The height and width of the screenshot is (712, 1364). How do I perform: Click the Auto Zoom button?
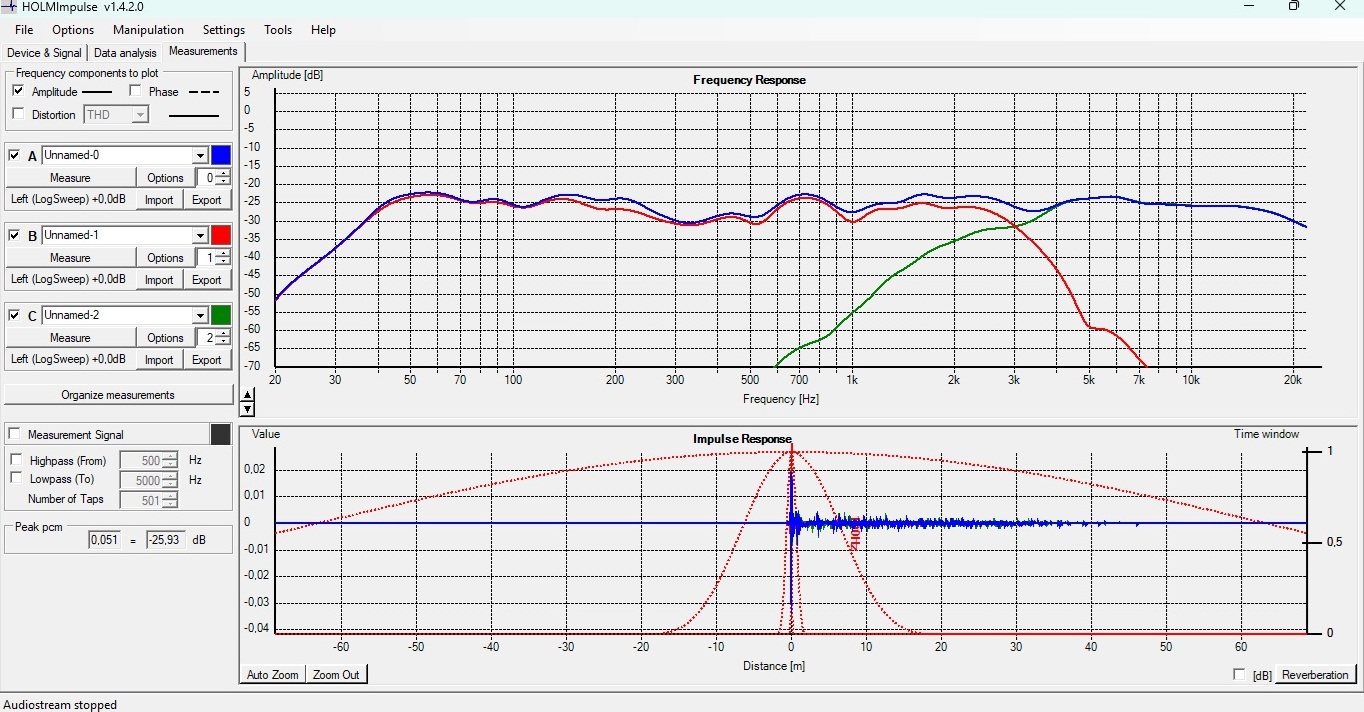[272, 675]
